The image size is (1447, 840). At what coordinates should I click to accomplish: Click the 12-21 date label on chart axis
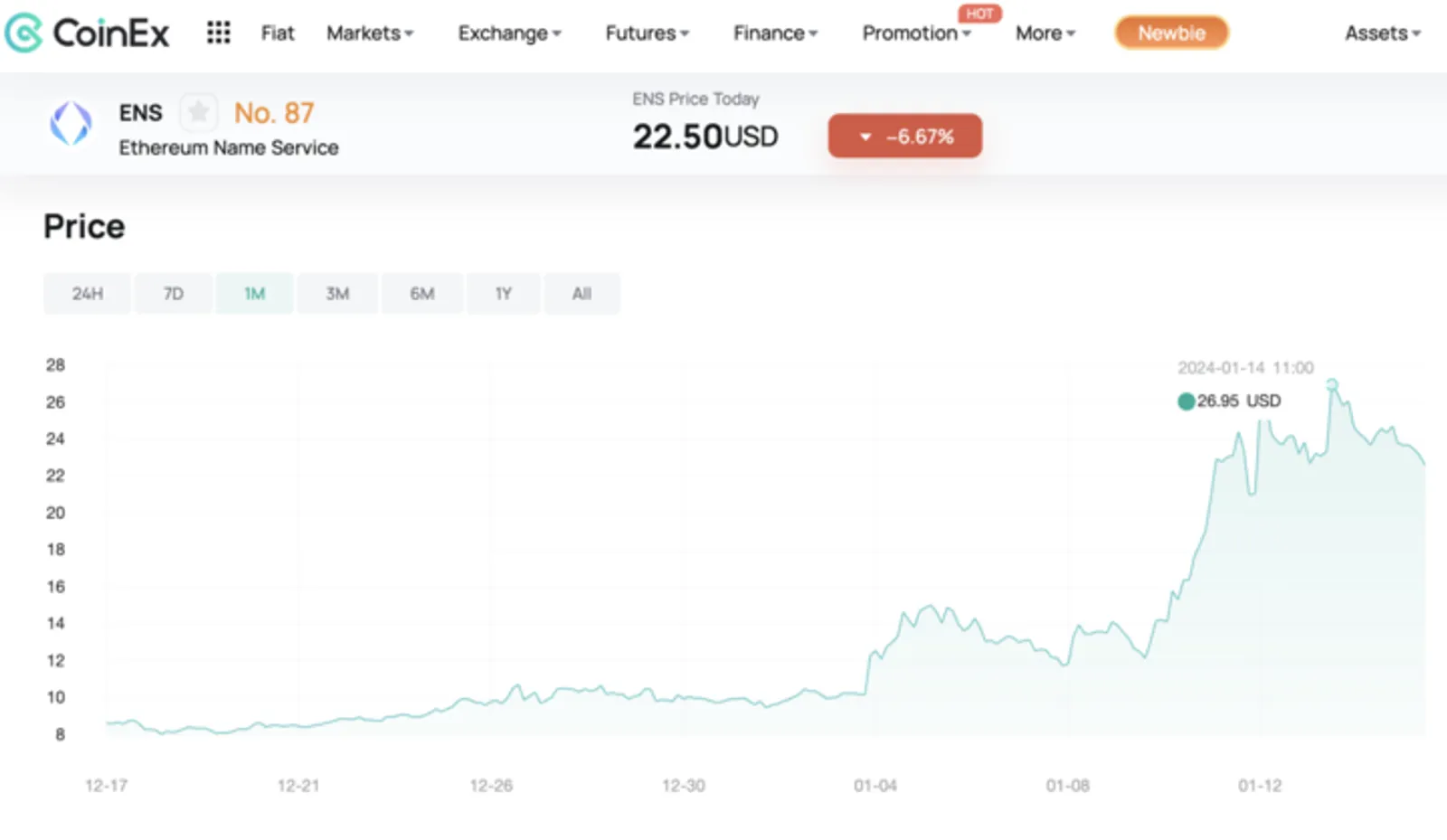click(x=298, y=786)
